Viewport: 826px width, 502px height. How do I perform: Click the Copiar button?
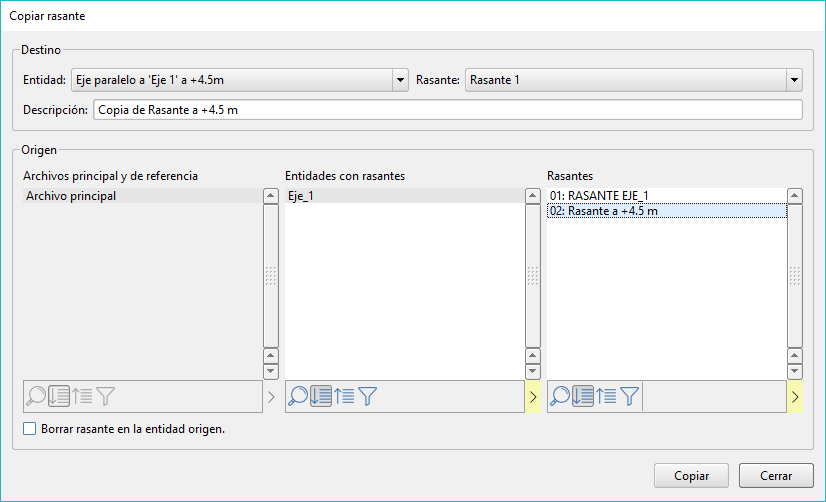(x=691, y=476)
